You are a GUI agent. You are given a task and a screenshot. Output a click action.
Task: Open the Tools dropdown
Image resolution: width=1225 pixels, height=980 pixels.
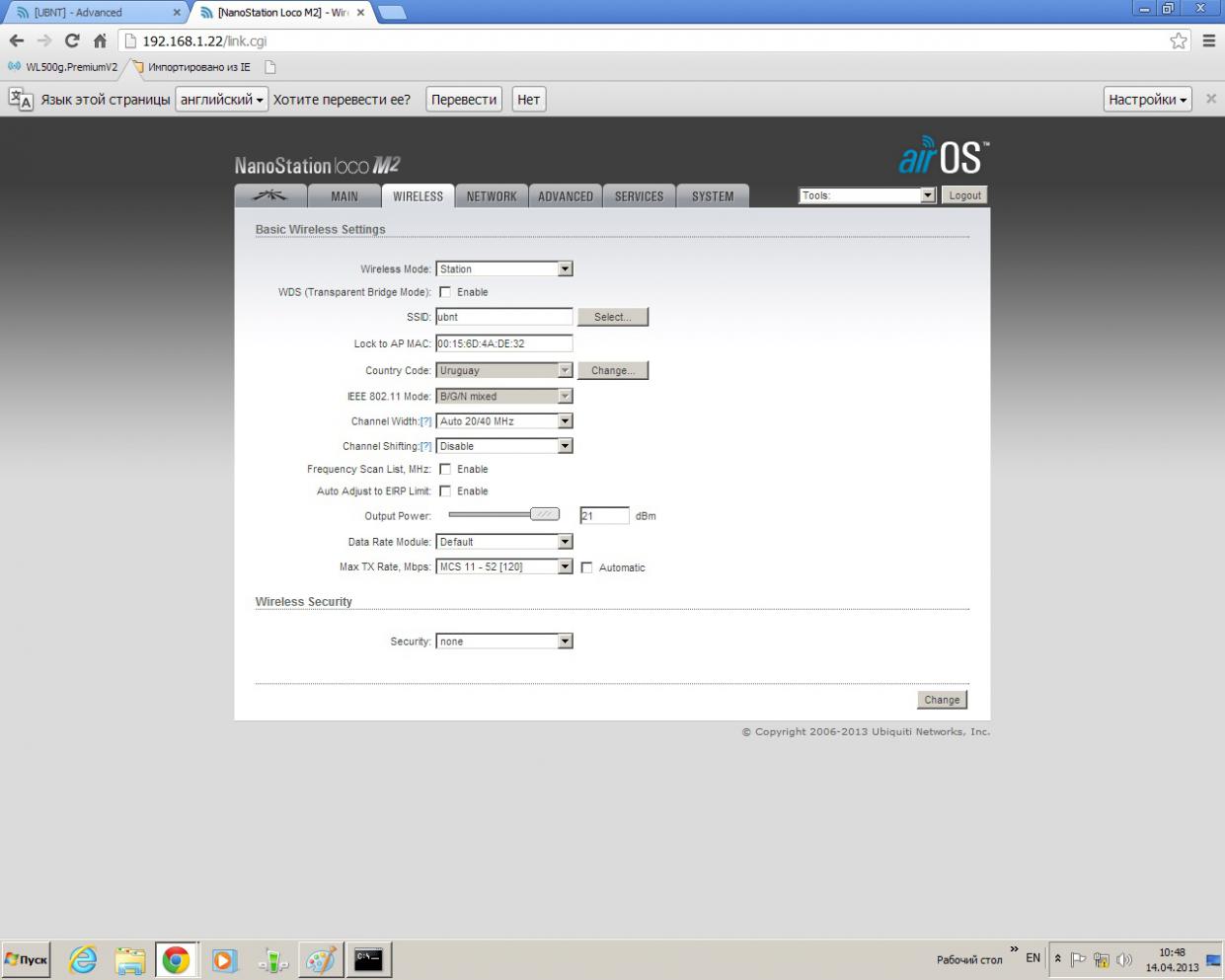[x=867, y=195]
